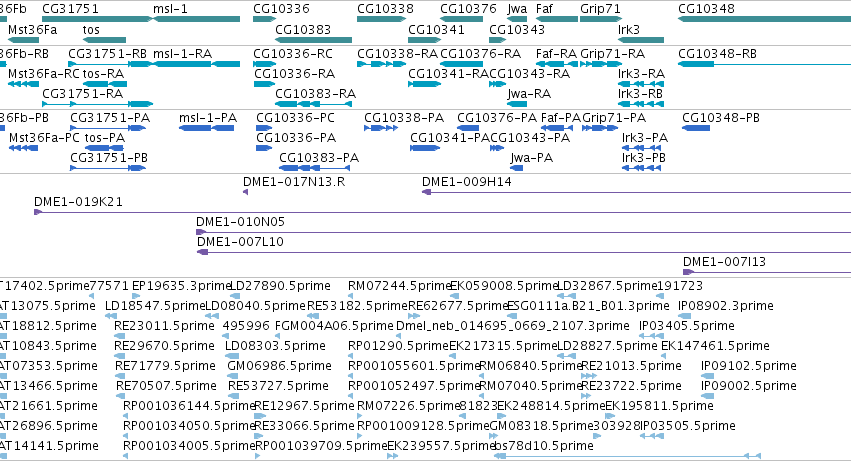851x461 pixels.
Task: Select protein CG10338-PA
Action: [x=404, y=118]
